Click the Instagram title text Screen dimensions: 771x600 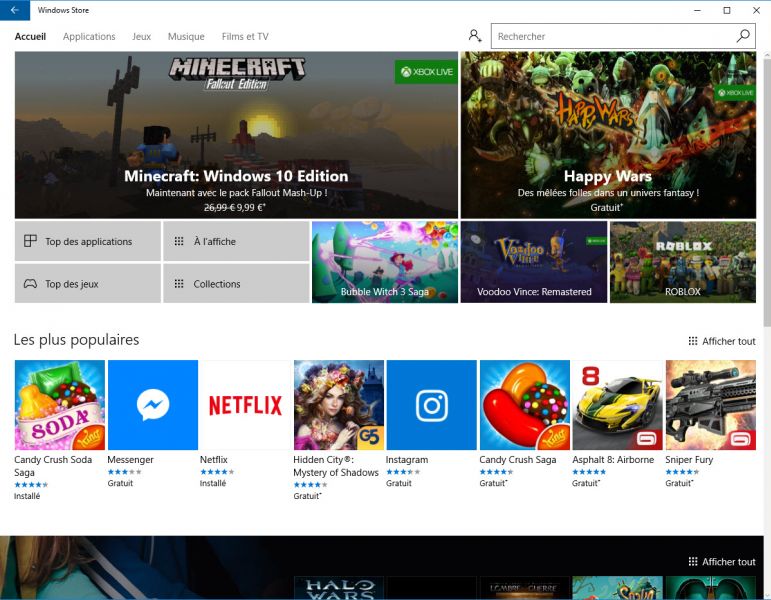[407, 459]
